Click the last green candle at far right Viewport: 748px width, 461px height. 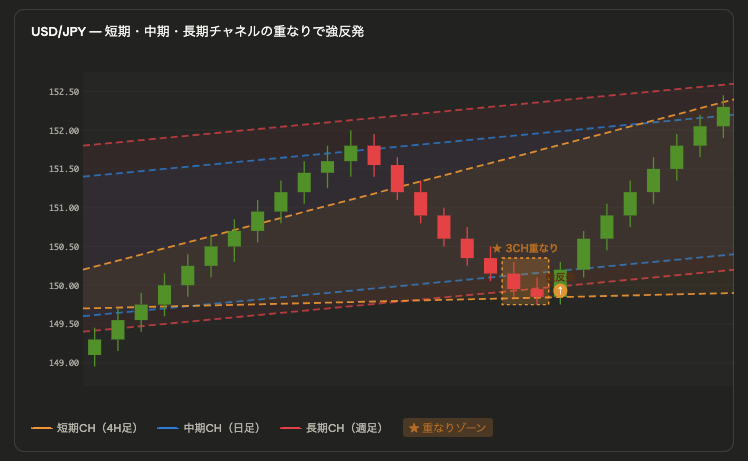(x=723, y=115)
